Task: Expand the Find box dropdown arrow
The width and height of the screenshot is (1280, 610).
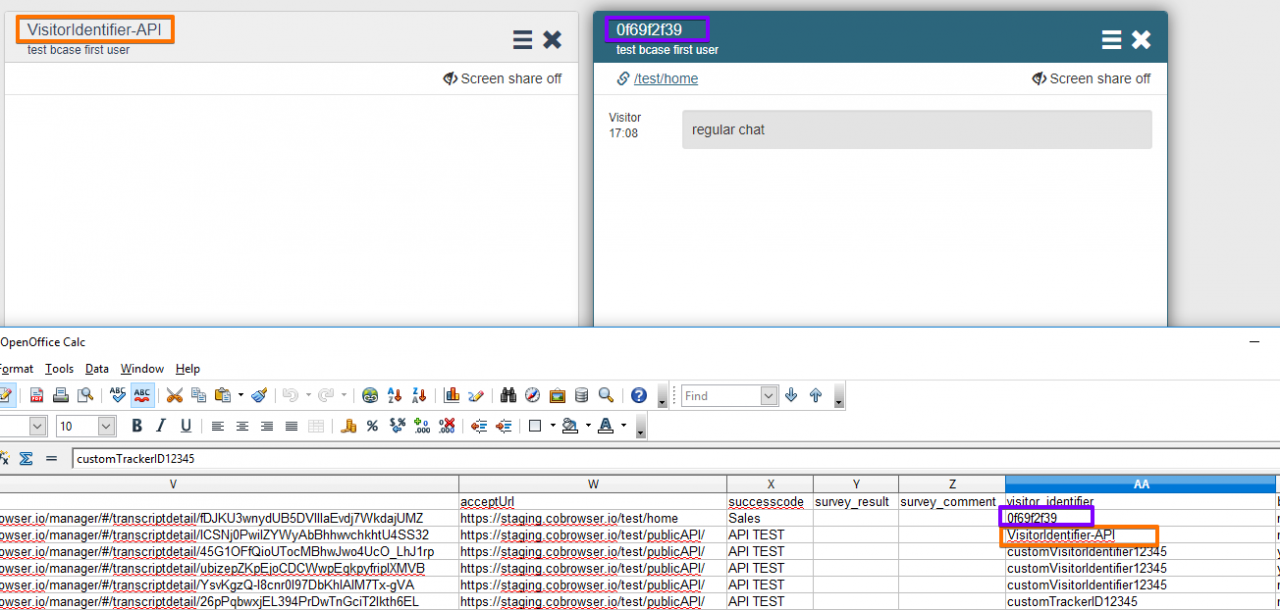Action: point(769,396)
